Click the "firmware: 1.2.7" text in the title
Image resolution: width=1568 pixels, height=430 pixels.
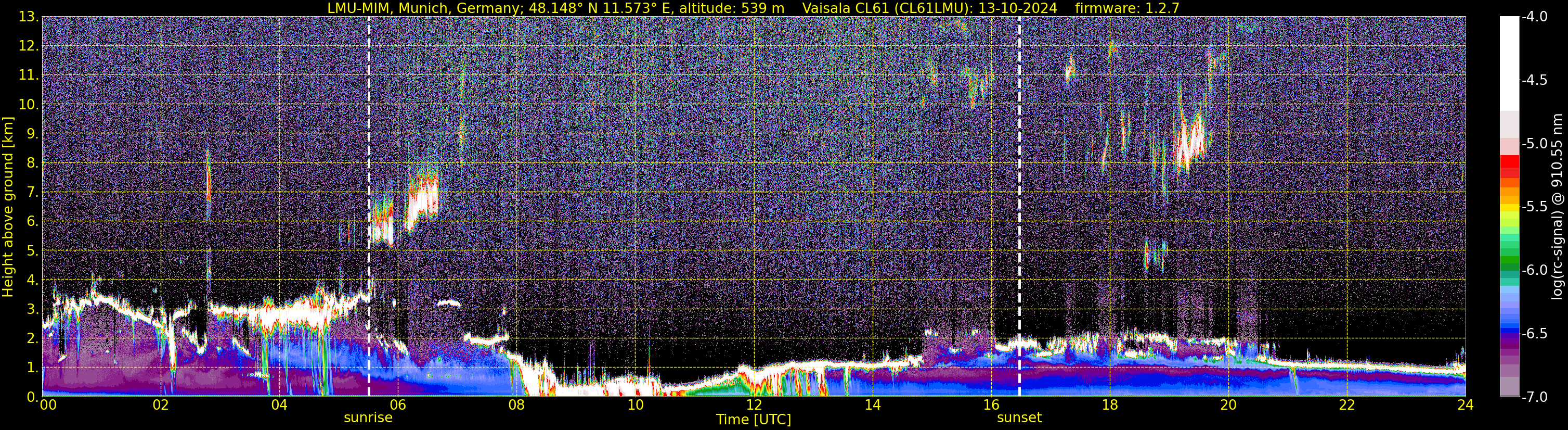1128,8
